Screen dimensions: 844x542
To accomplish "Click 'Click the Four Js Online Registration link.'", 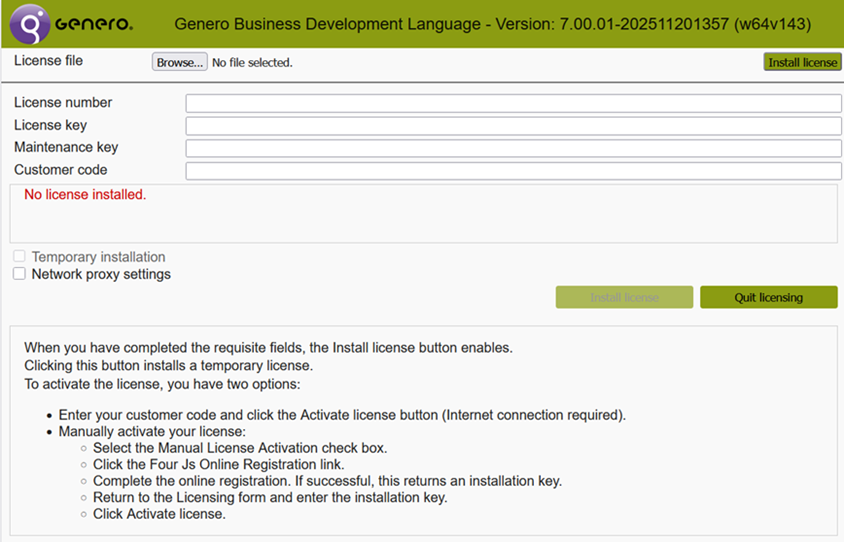I will tap(219, 464).
